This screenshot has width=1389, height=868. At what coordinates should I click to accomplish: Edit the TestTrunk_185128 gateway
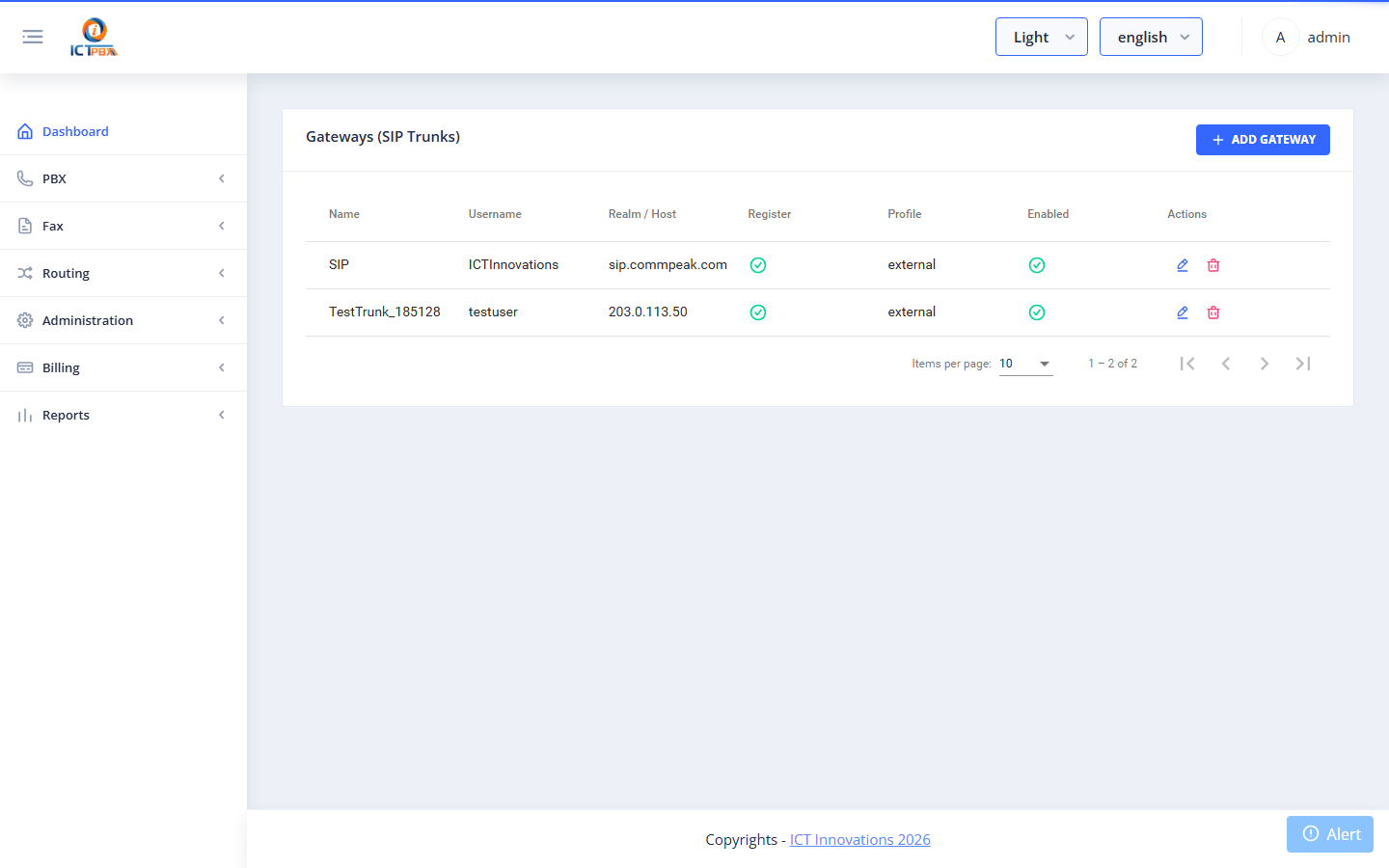1183,312
